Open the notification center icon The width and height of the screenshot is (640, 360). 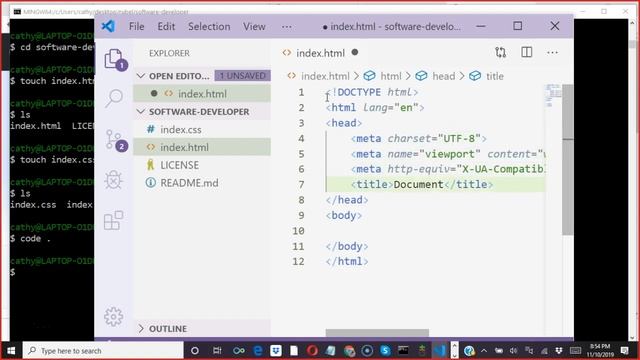point(624,351)
